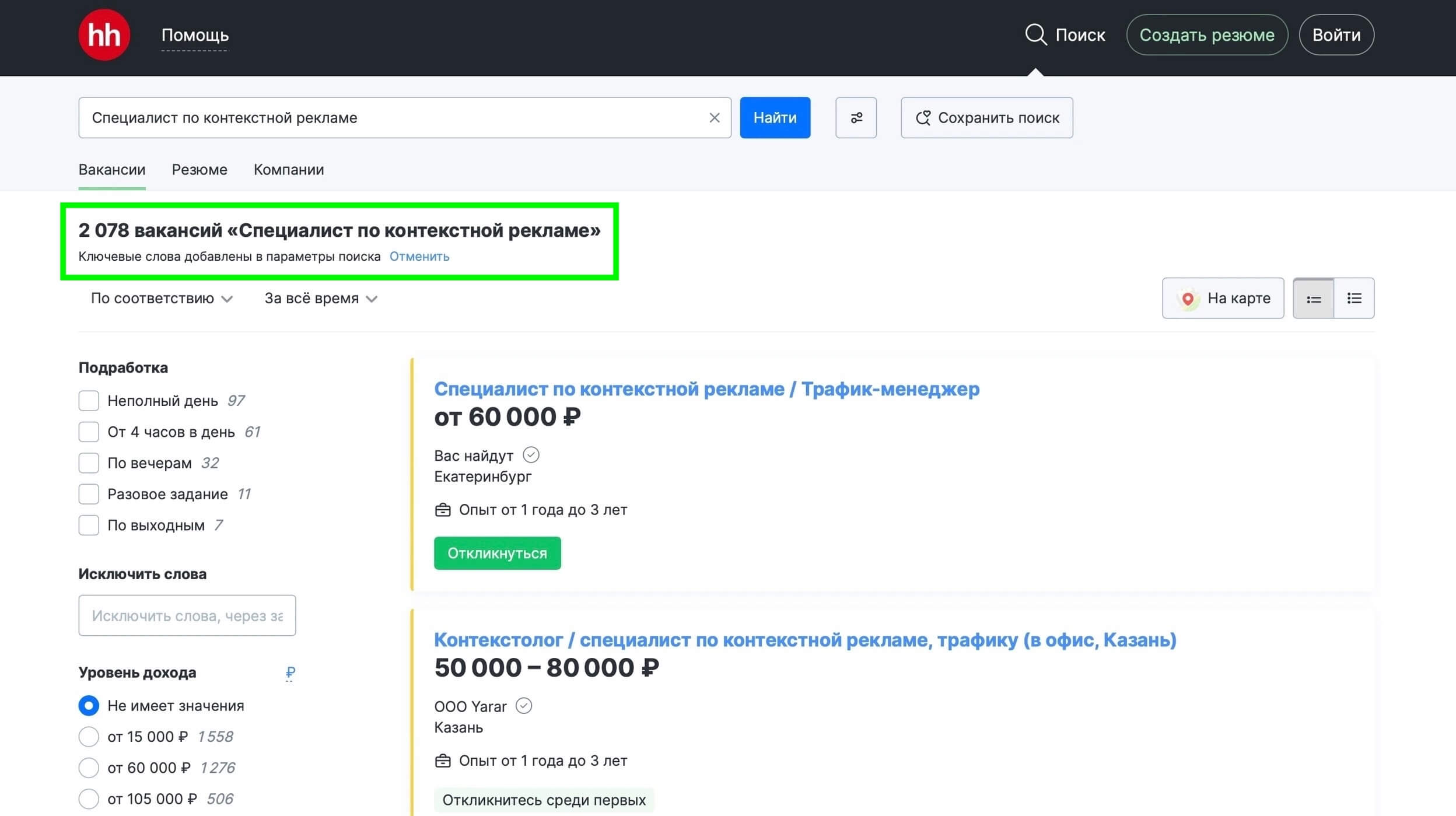Viewport: 1456px width, 816px height.
Task: Check the По выходным checkbox
Action: coord(89,525)
